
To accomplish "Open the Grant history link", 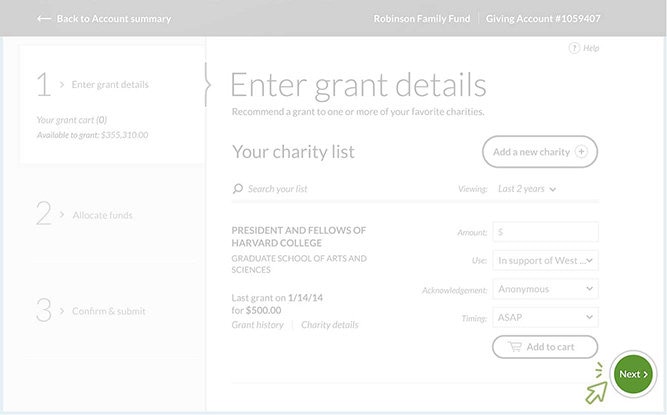I will point(257,325).
